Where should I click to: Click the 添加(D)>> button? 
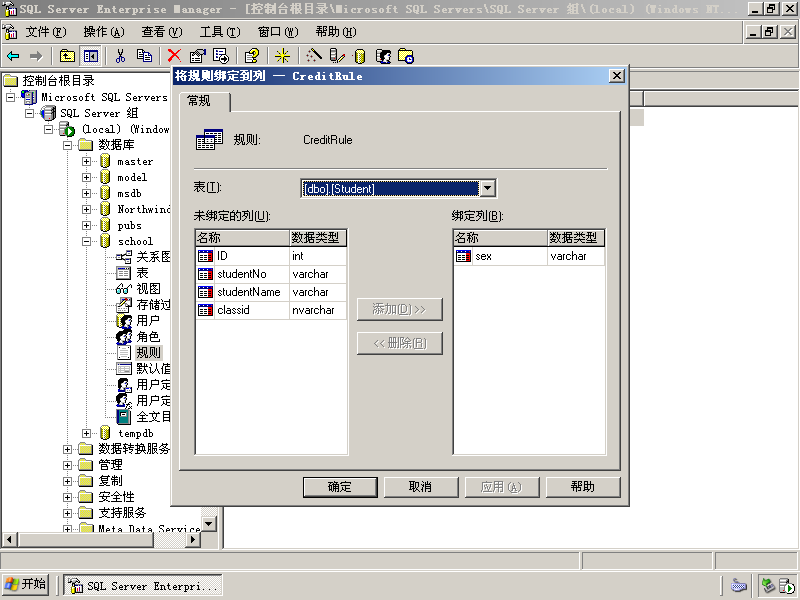pyautogui.click(x=399, y=309)
